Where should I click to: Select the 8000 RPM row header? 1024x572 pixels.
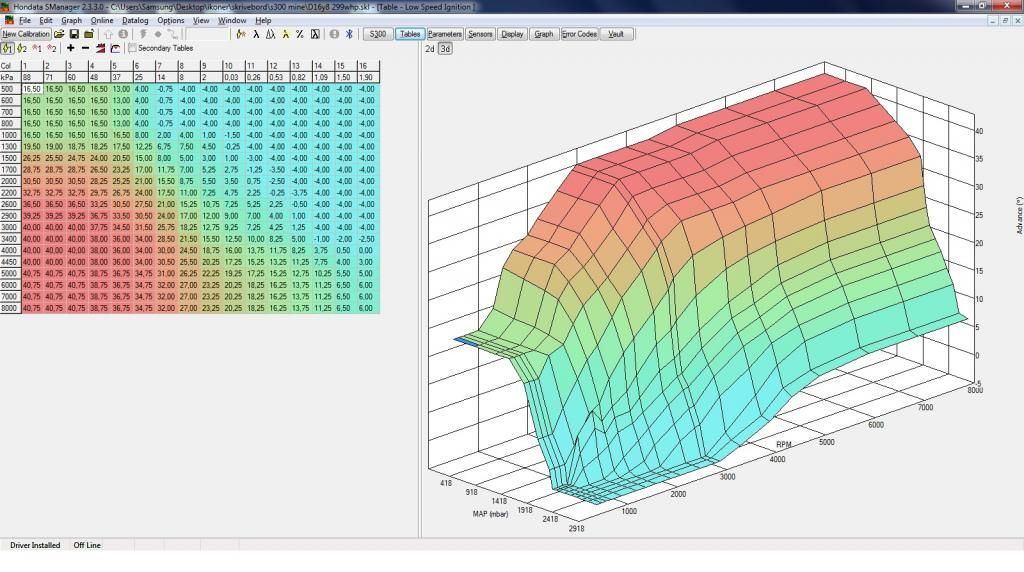9,308
